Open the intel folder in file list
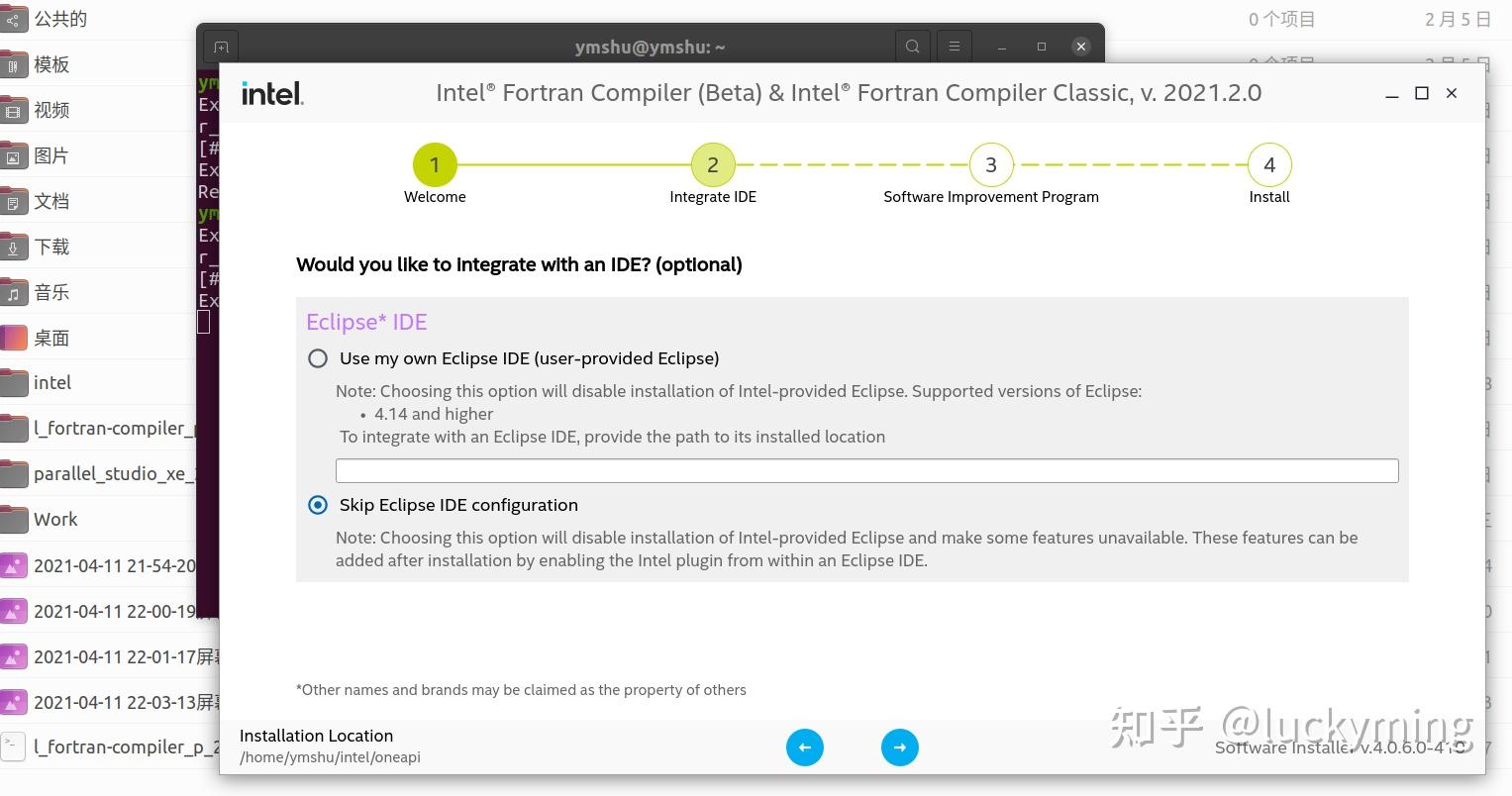 click(52, 383)
